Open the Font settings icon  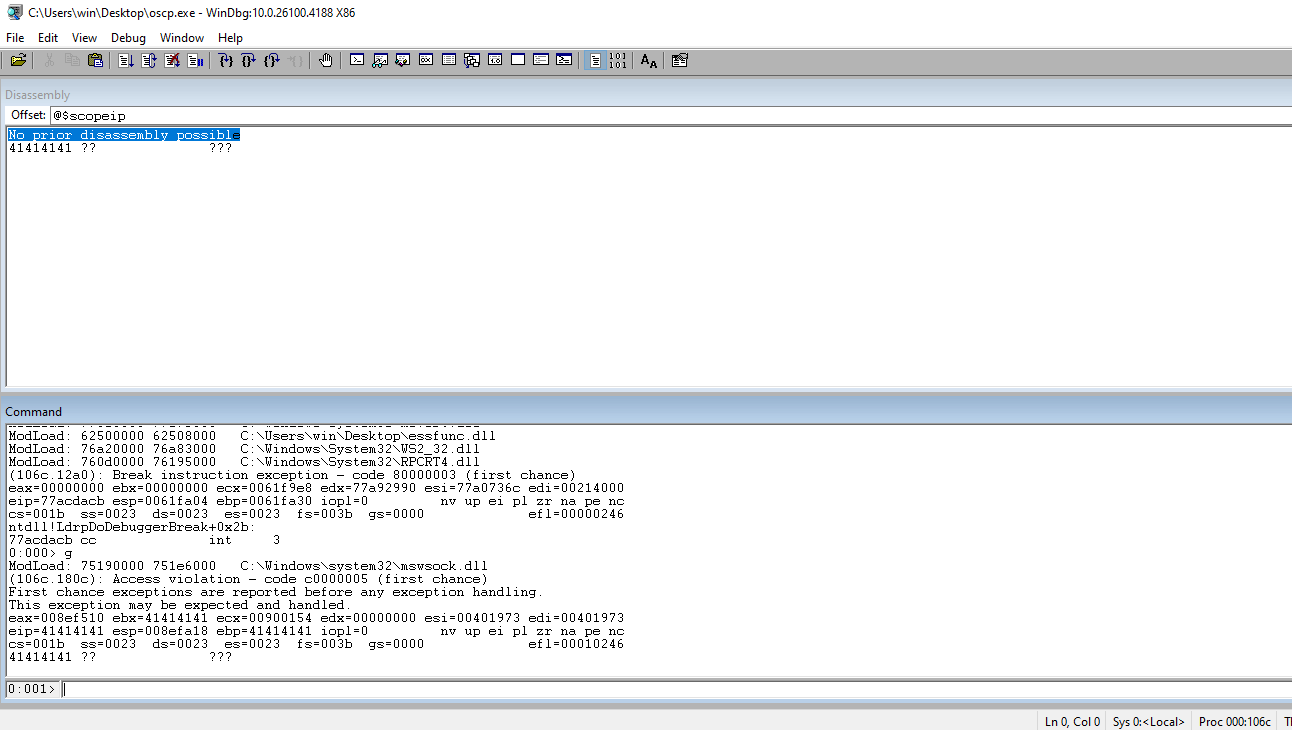point(649,61)
